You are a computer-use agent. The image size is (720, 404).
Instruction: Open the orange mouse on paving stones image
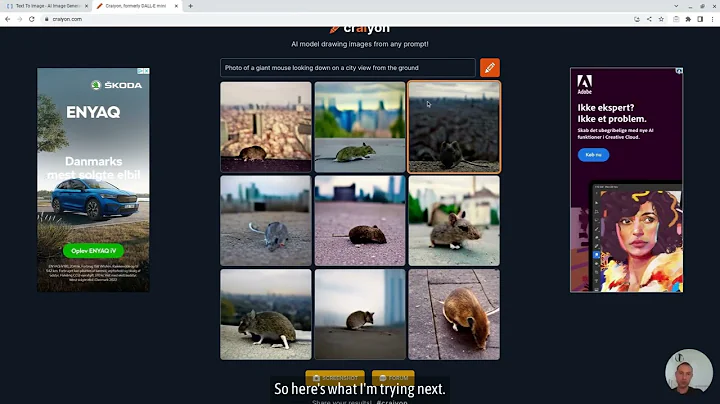pyautogui.click(x=454, y=314)
